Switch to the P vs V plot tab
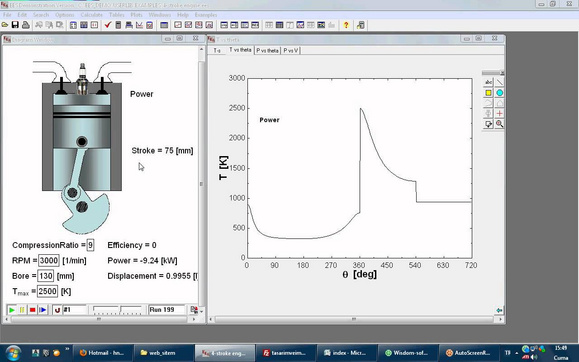This screenshot has width=579, height=362. [291, 51]
